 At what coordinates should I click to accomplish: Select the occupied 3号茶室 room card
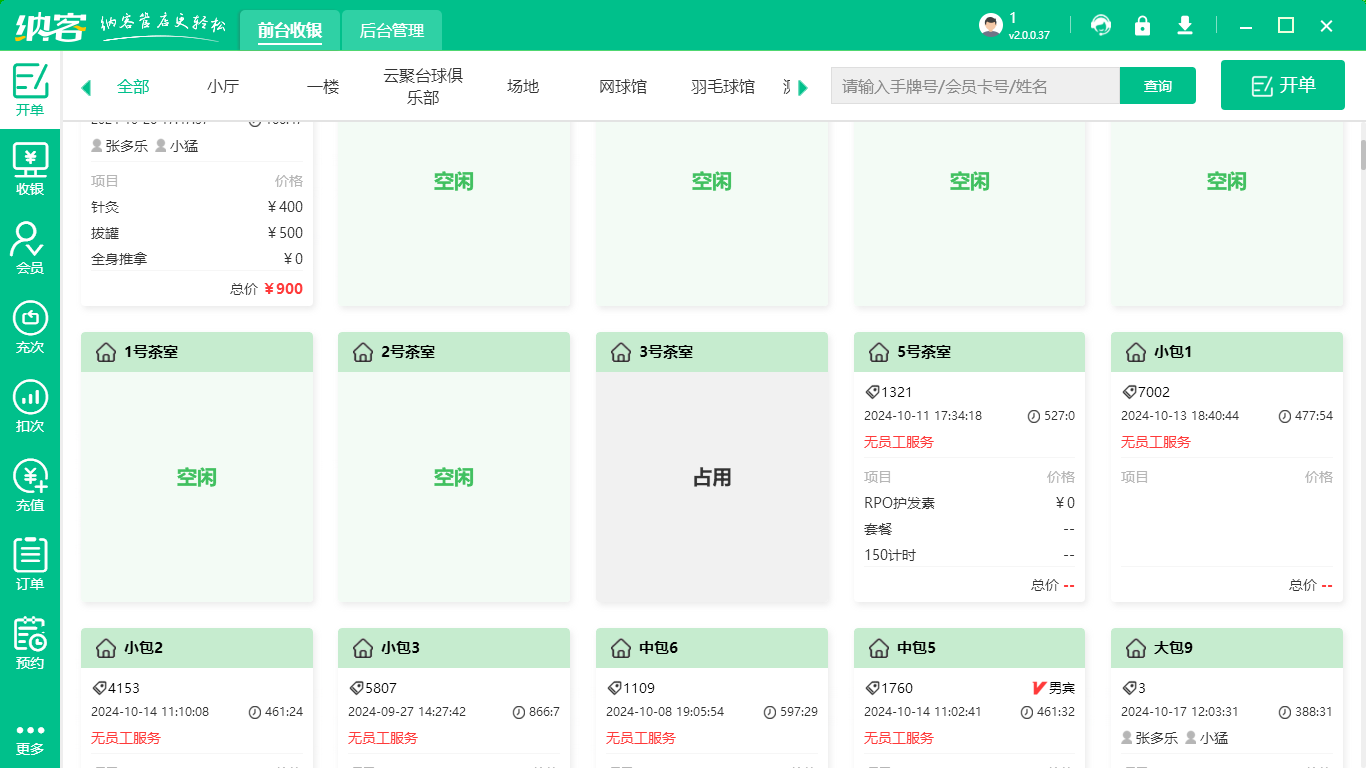[x=712, y=477]
